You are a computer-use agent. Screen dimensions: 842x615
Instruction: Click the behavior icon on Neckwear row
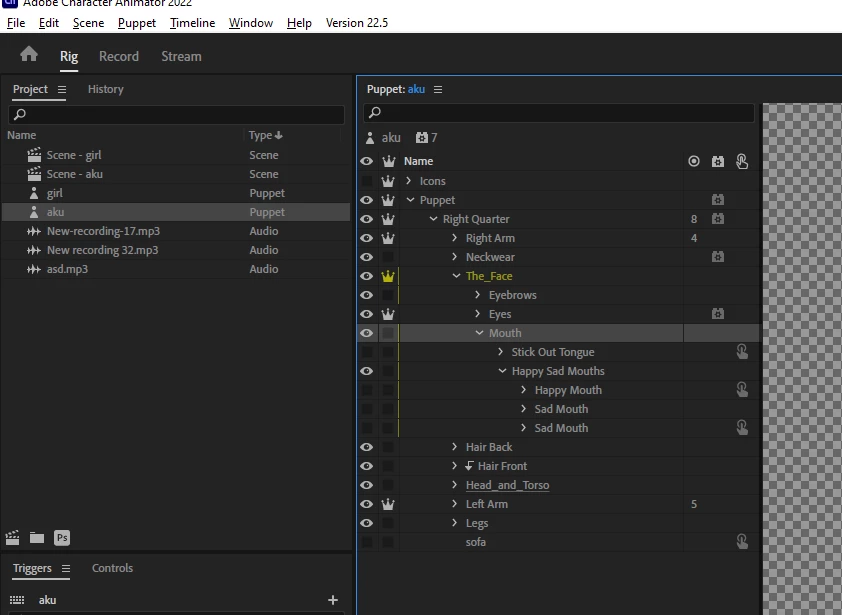click(718, 257)
